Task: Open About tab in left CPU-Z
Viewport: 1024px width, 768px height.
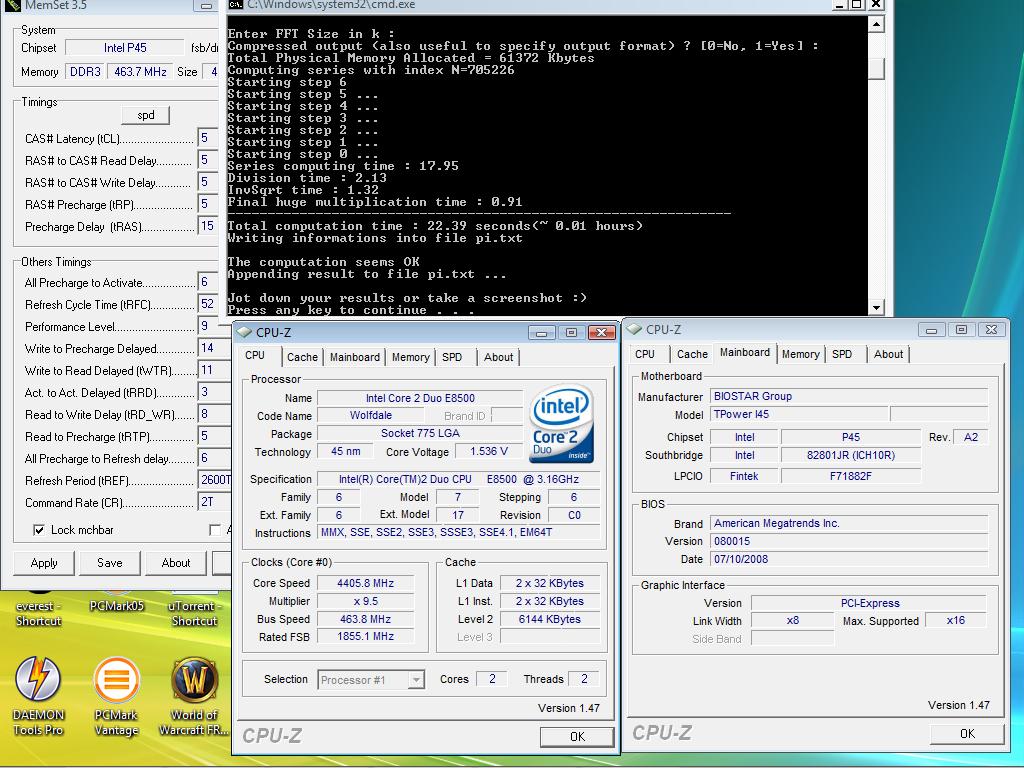Action: click(498, 357)
